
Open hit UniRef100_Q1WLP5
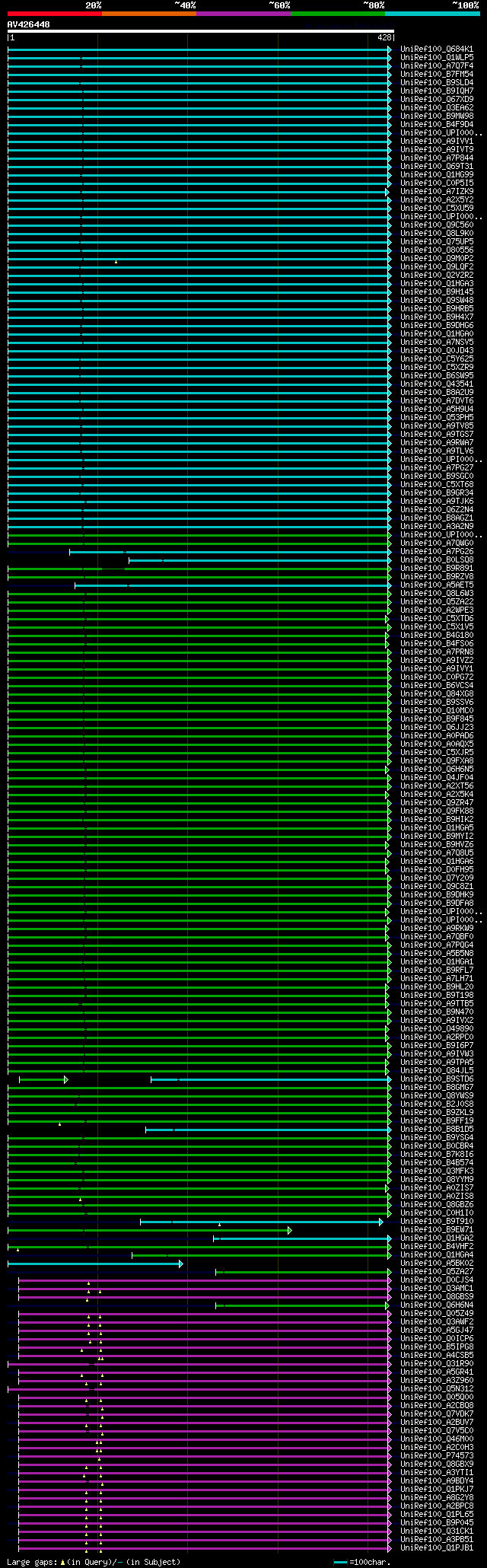(437, 57)
